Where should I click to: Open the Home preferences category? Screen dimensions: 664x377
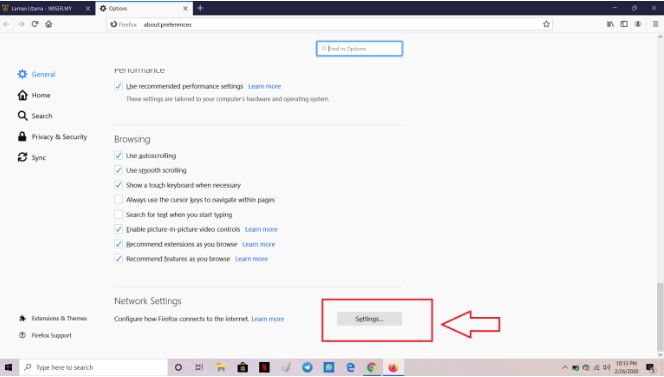pos(34,95)
